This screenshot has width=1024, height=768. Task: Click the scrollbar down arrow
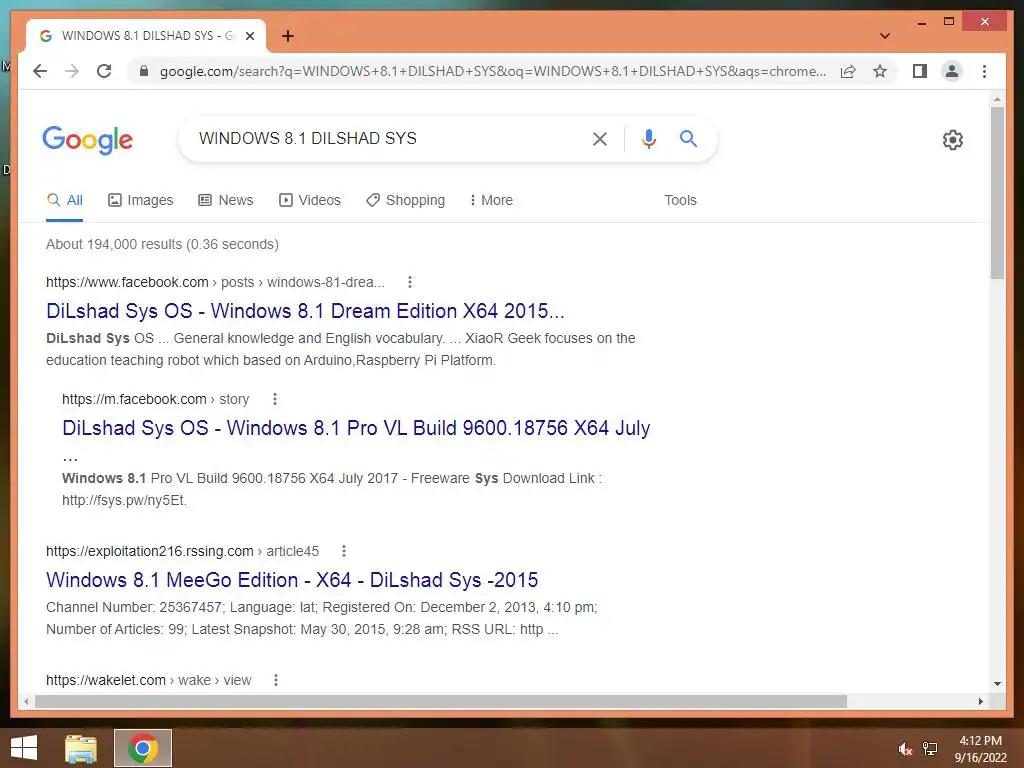point(997,684)
